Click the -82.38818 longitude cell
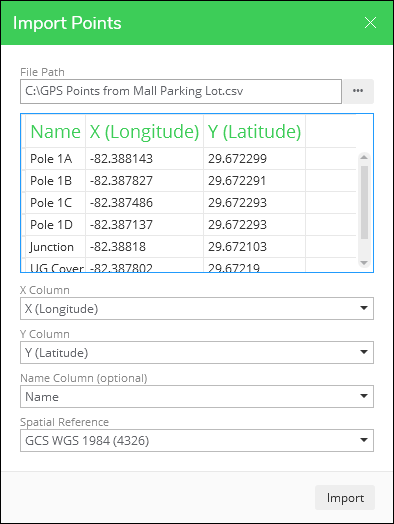 tap(144, 247)
